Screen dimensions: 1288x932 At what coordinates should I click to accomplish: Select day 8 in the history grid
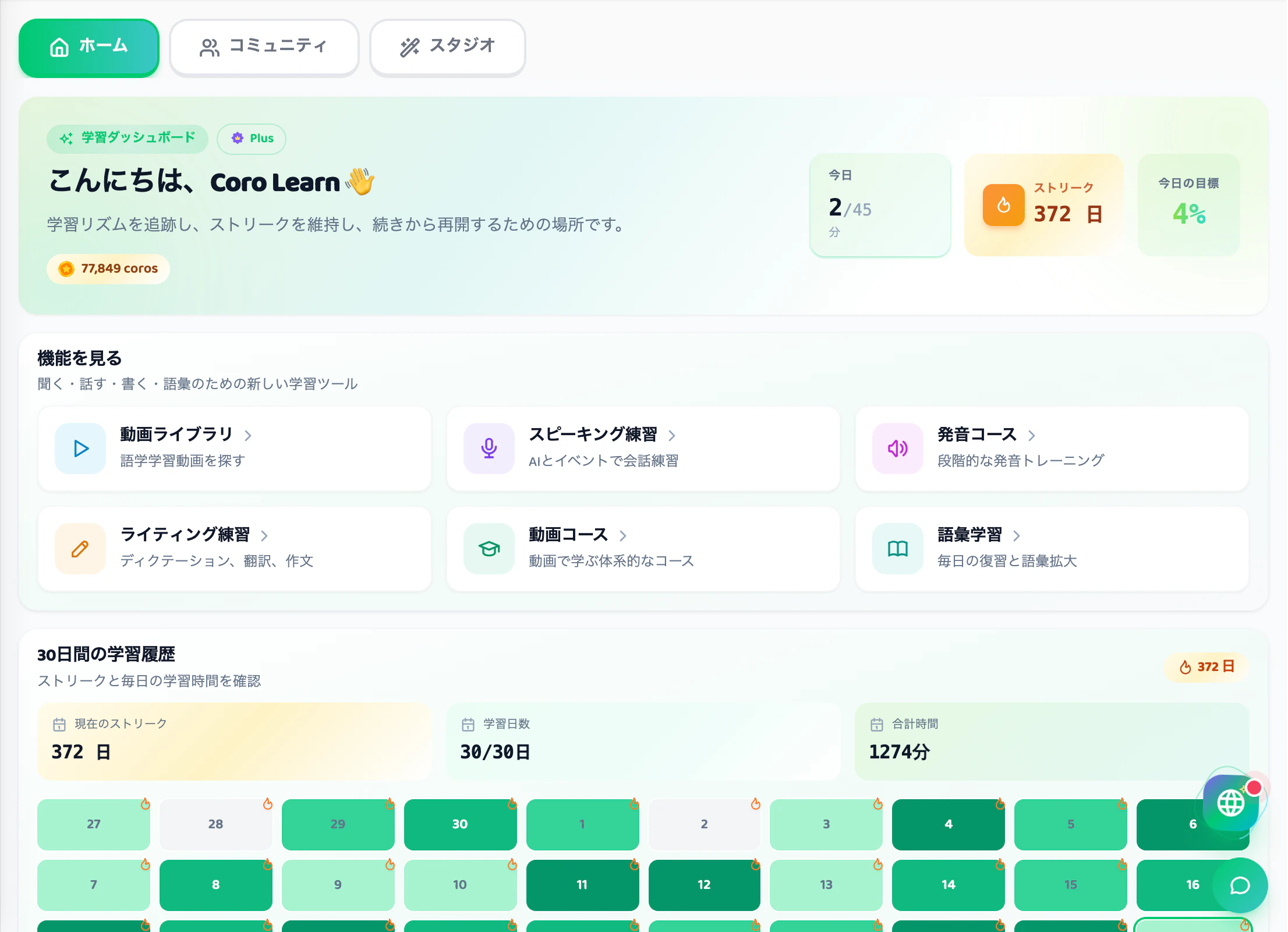[x=215, y=885]
